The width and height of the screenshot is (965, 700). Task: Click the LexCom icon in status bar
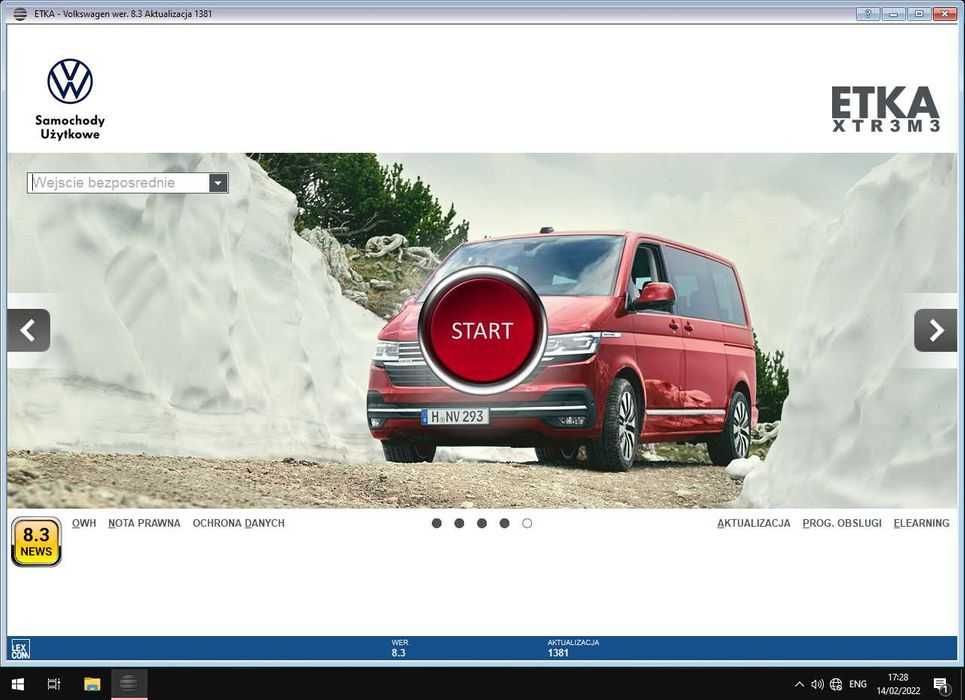(20, 649)
